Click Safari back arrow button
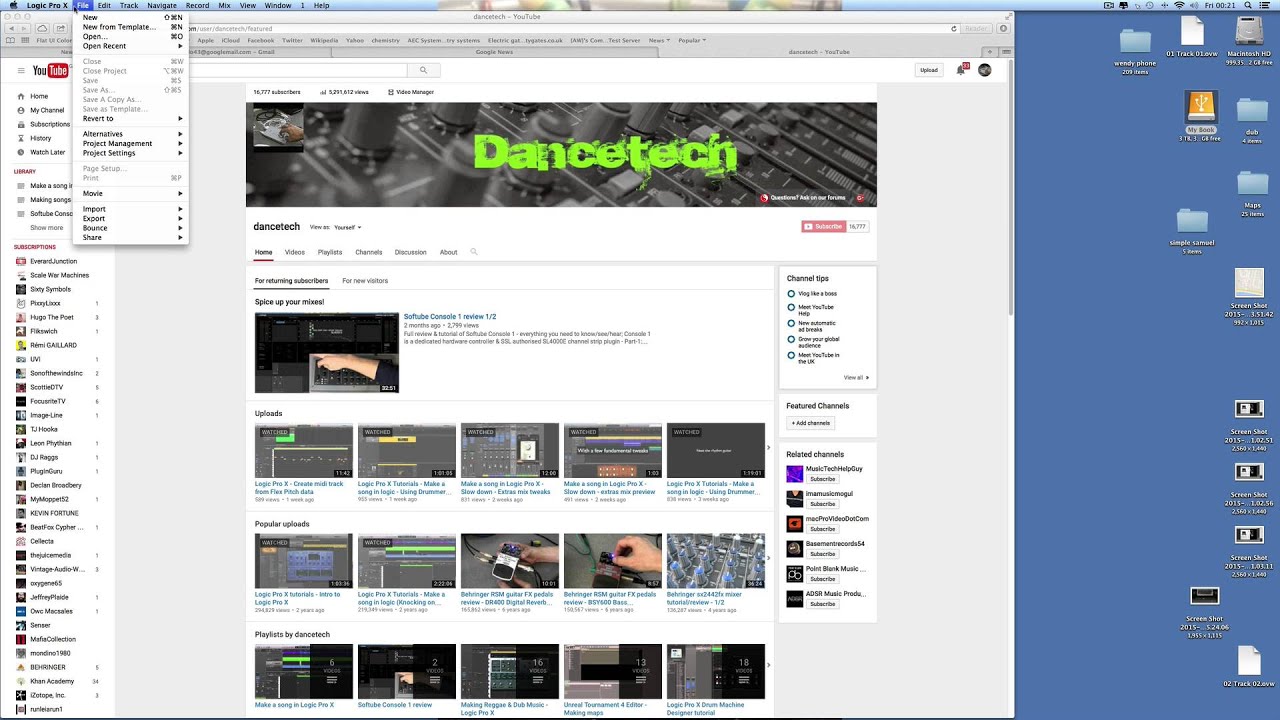This screenshot has height=720, width=1280. coord(11,28)
